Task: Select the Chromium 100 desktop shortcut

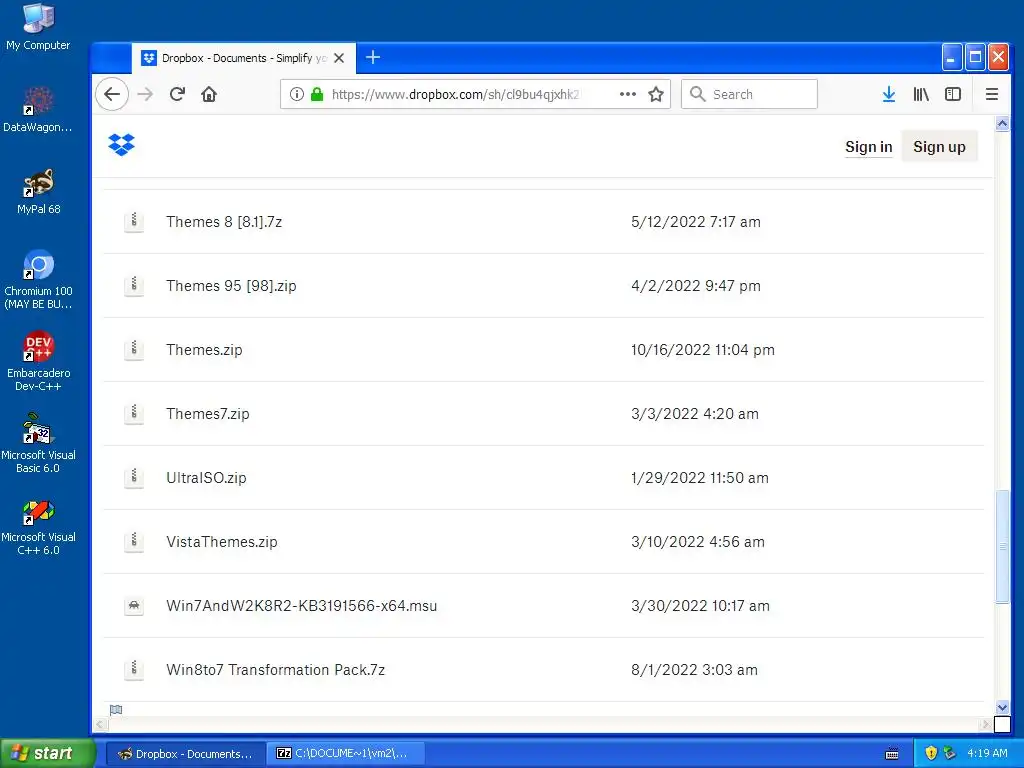Action: (39, 280)
